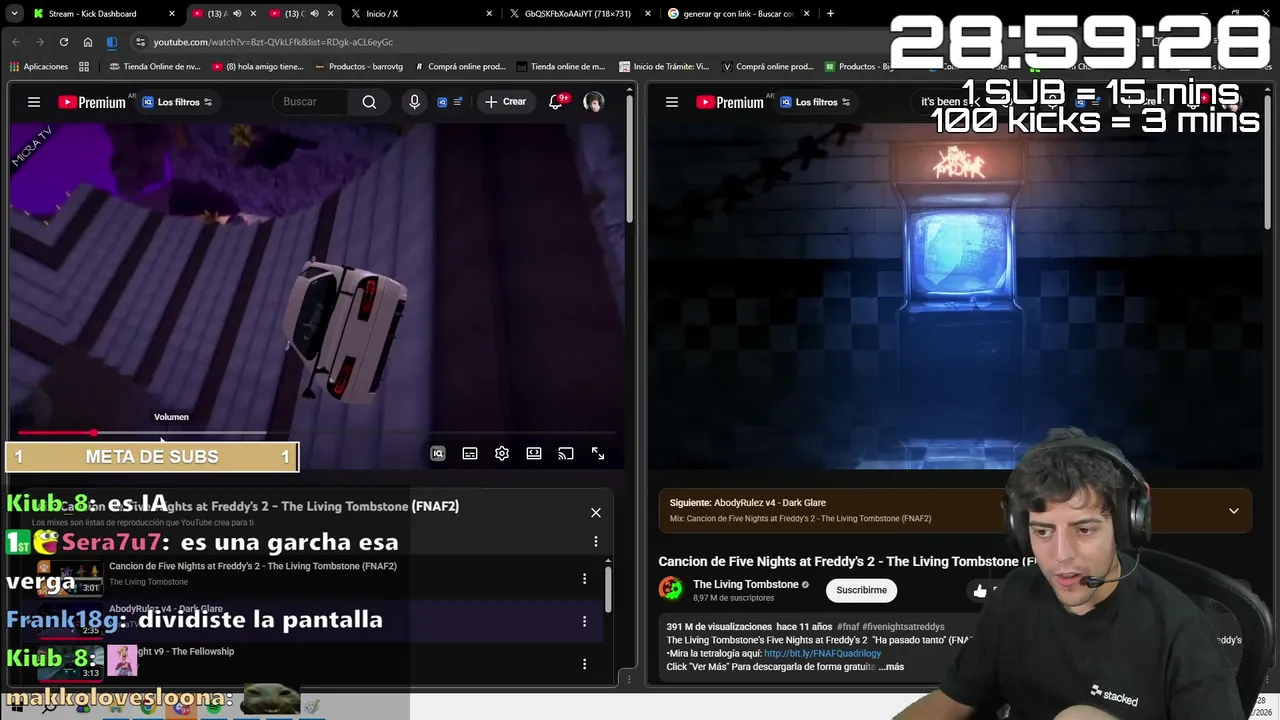The height and width of the screenshot is (720, 1280).
Task: Expand the Siguiente mix panel chevron
Action: [1234, 511]
